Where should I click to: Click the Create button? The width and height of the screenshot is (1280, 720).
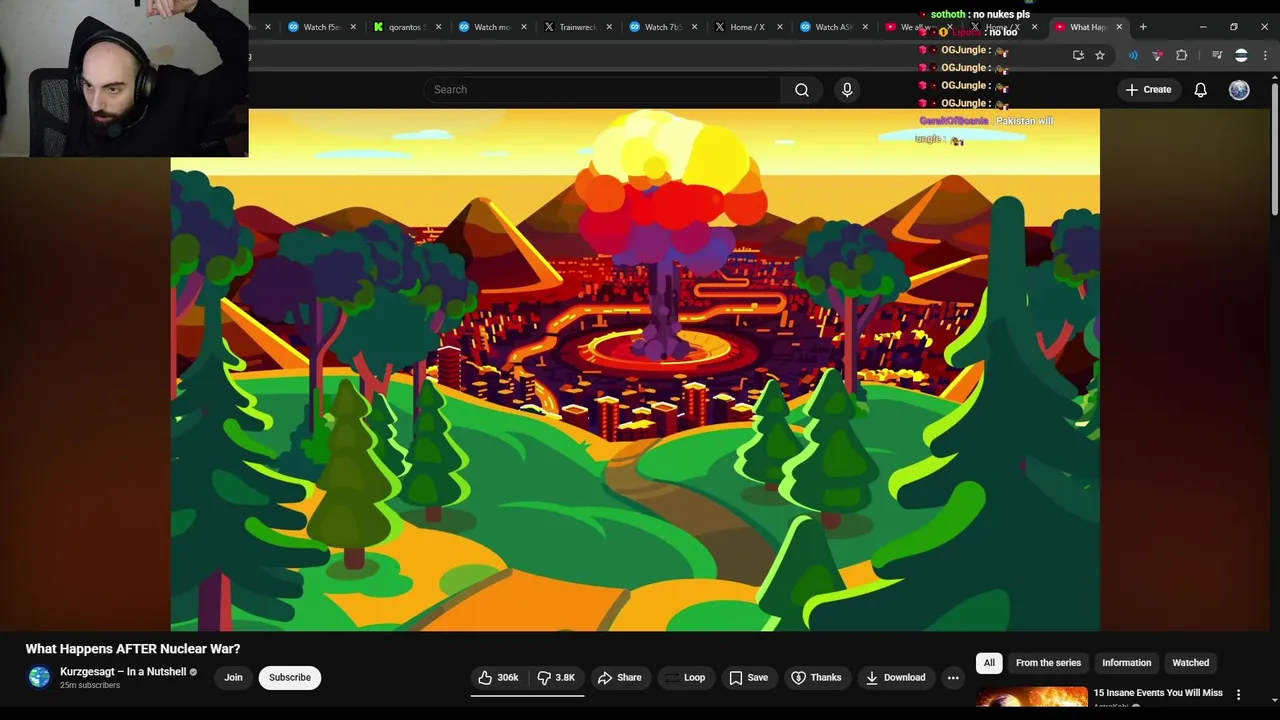point(1148,90)
